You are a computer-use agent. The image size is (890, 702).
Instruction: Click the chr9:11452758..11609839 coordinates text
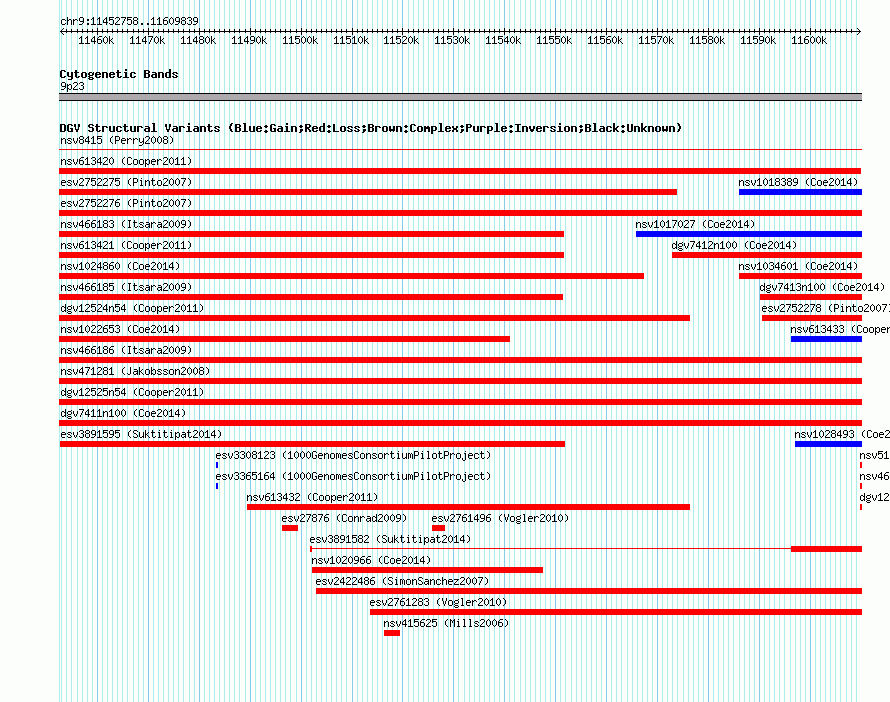(129, 21)
